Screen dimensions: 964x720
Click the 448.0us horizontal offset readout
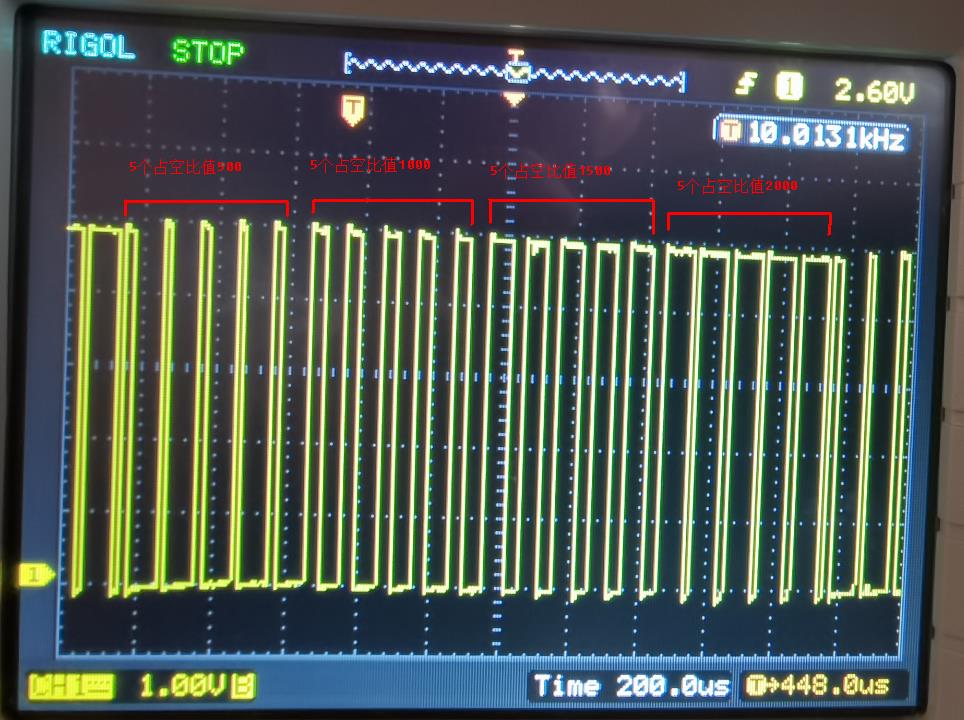(x=835, y=684)
